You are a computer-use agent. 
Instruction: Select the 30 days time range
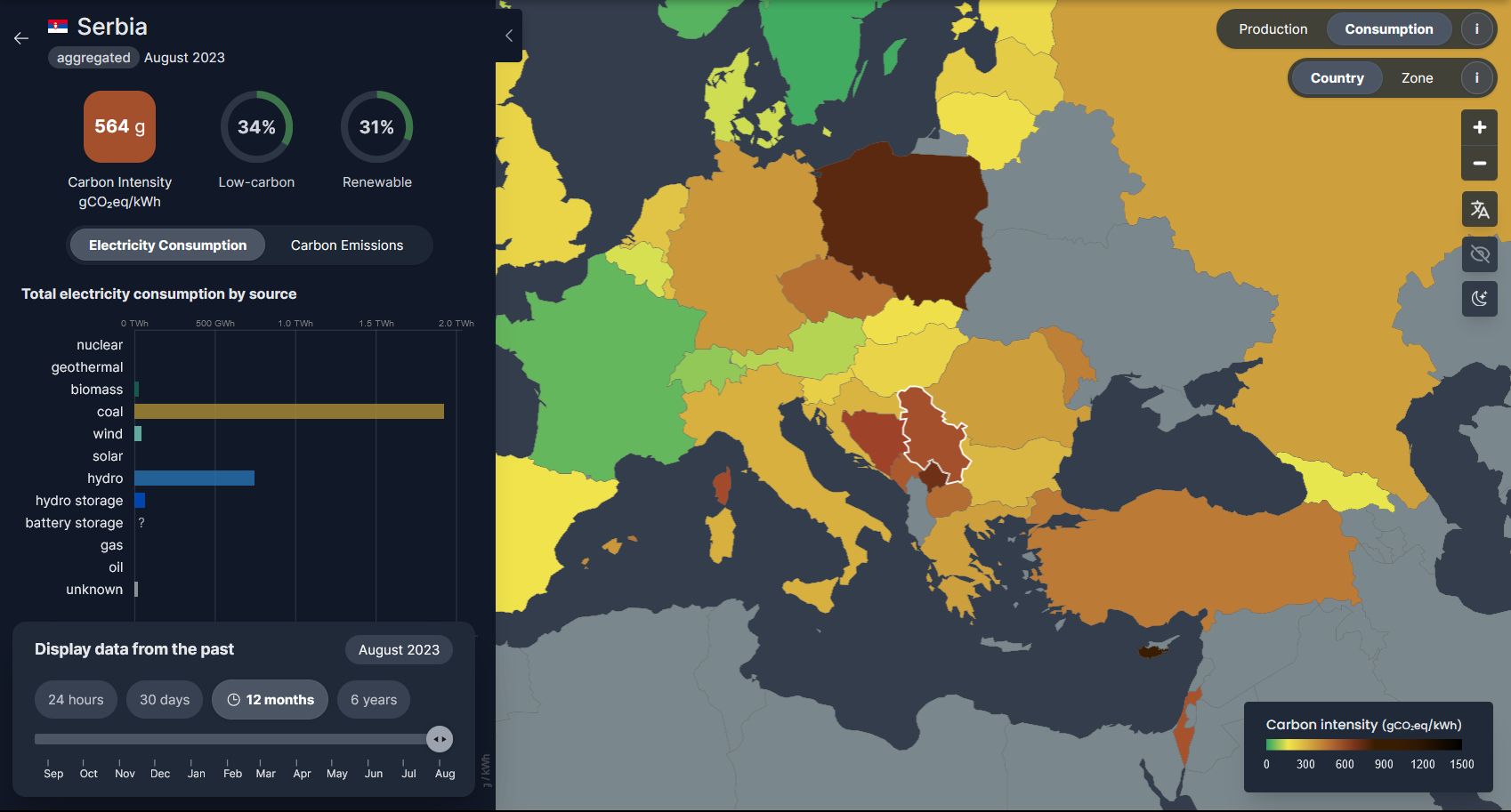164,699
